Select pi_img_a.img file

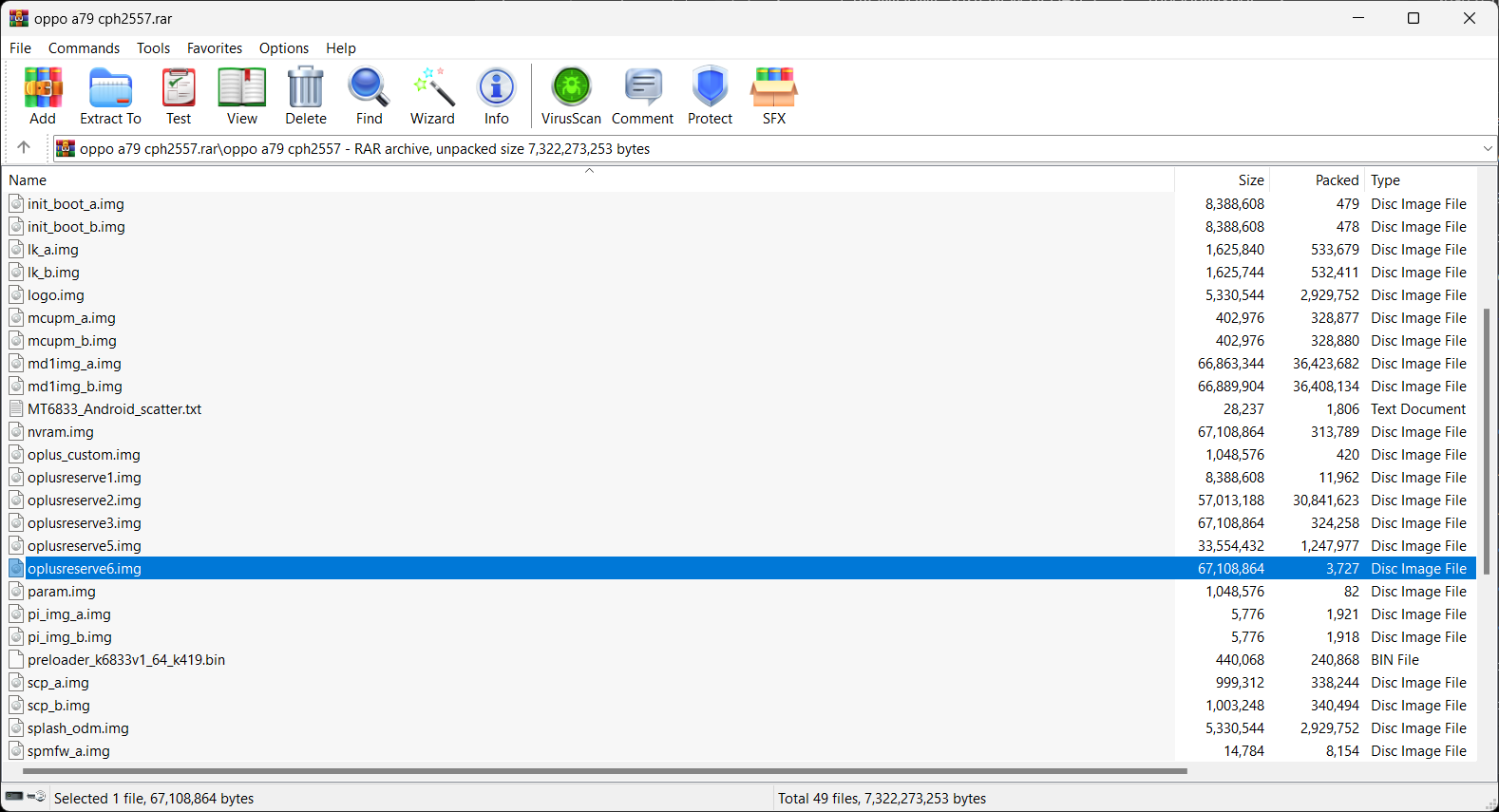pyautogui.click(x=69, y=614)
